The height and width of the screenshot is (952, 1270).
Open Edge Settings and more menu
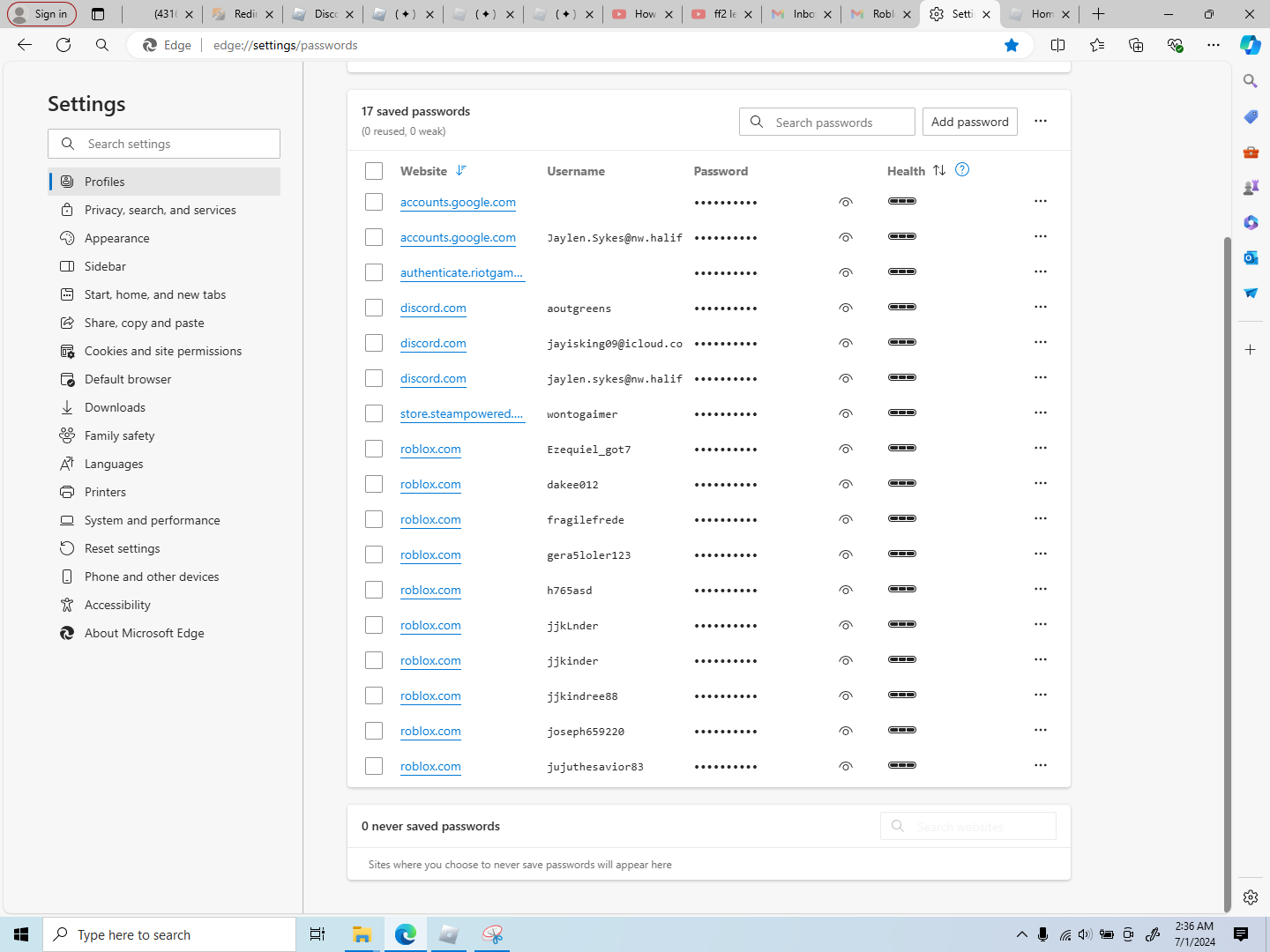1214,45
